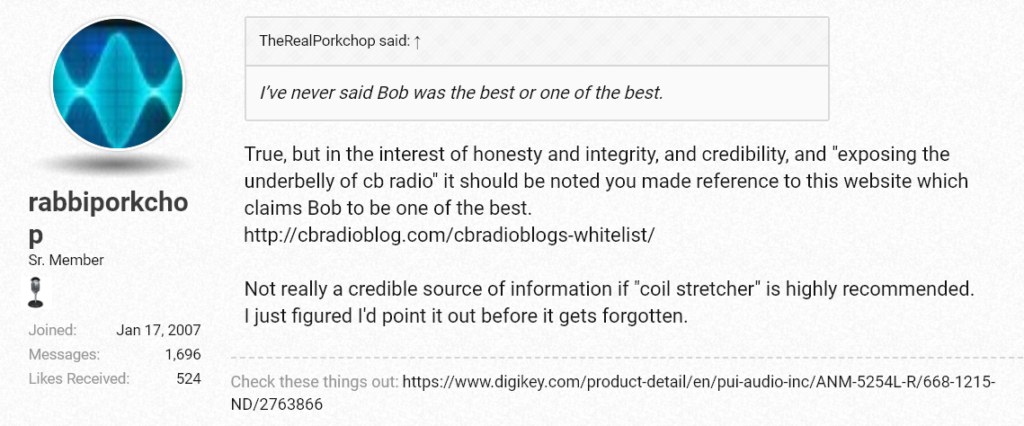Open the cbradioblog.com whitelist link

click(449, 235)
